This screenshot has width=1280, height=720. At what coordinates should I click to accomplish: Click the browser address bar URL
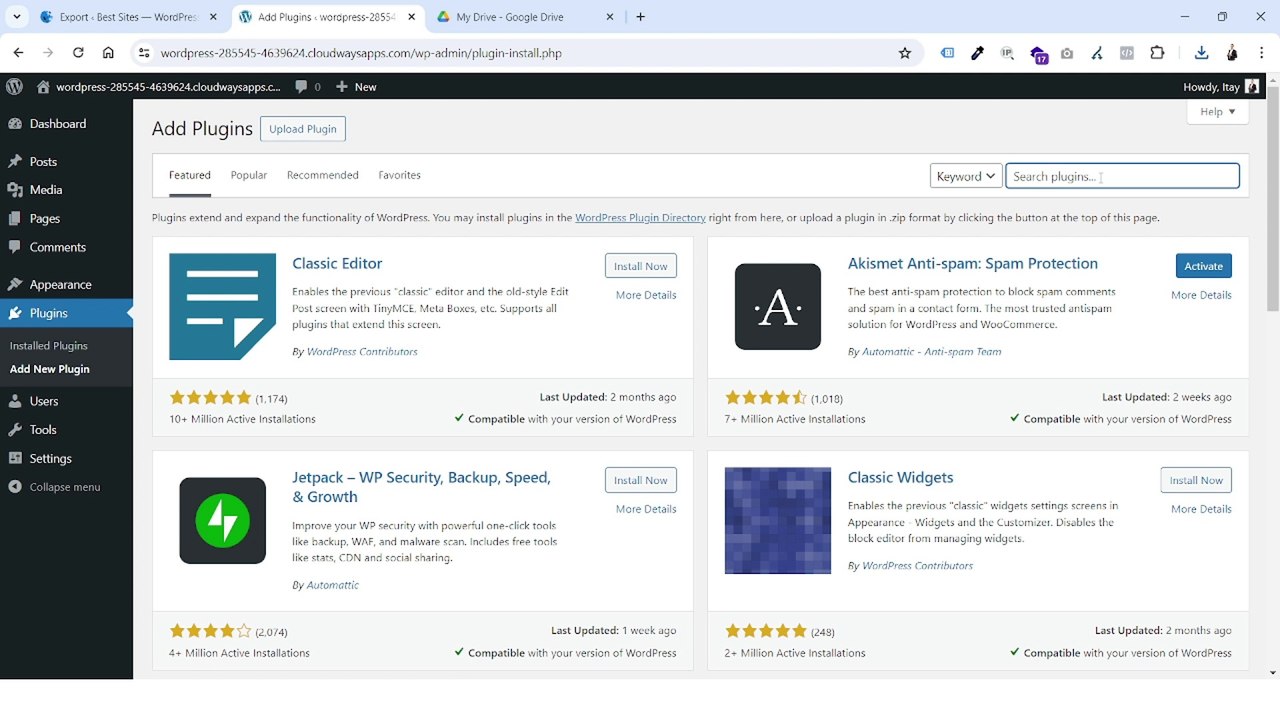tap(361, 53)
